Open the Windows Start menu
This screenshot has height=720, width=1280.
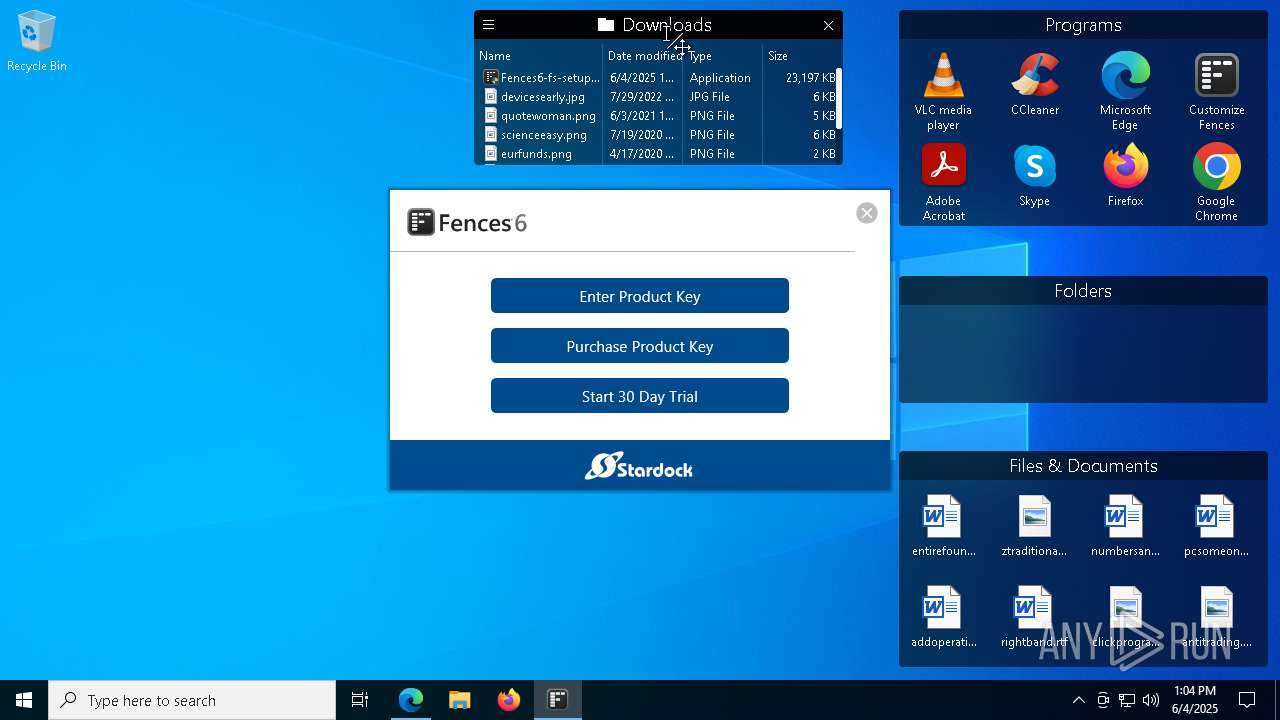tap(24, 700)
